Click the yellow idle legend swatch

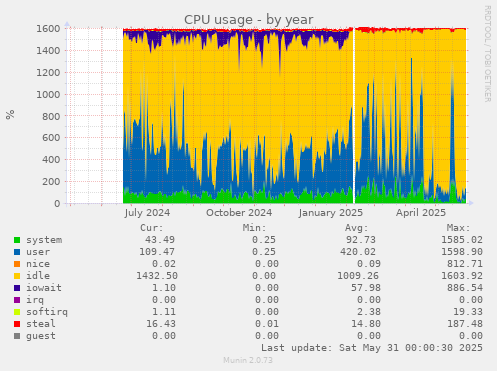click(x=17, y=276)
